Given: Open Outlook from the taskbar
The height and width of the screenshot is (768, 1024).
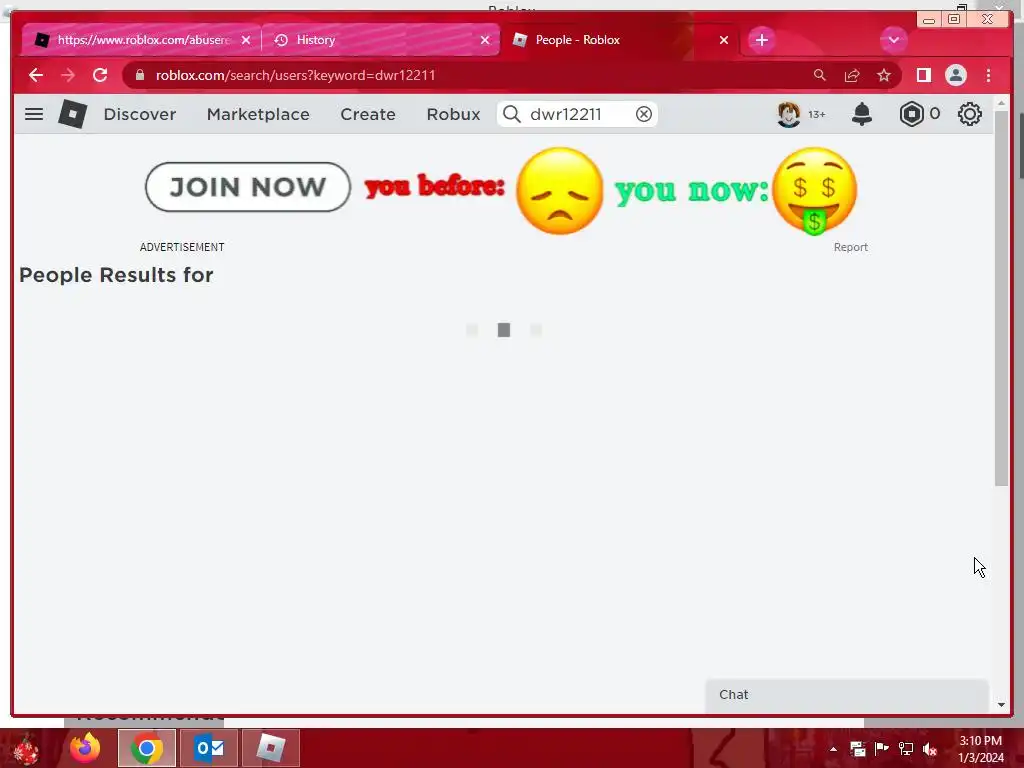Looking at the screenshot, I should click(x=209, y=748).
